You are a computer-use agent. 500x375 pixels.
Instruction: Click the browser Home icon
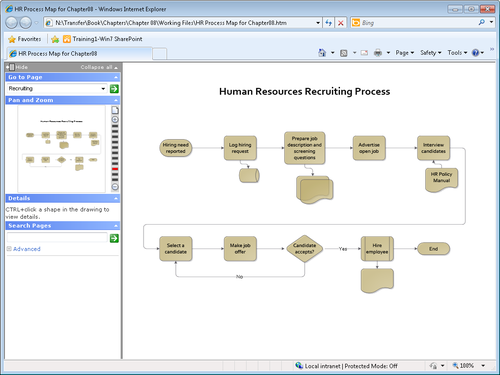pyautogui.click(x=322, y=53)
